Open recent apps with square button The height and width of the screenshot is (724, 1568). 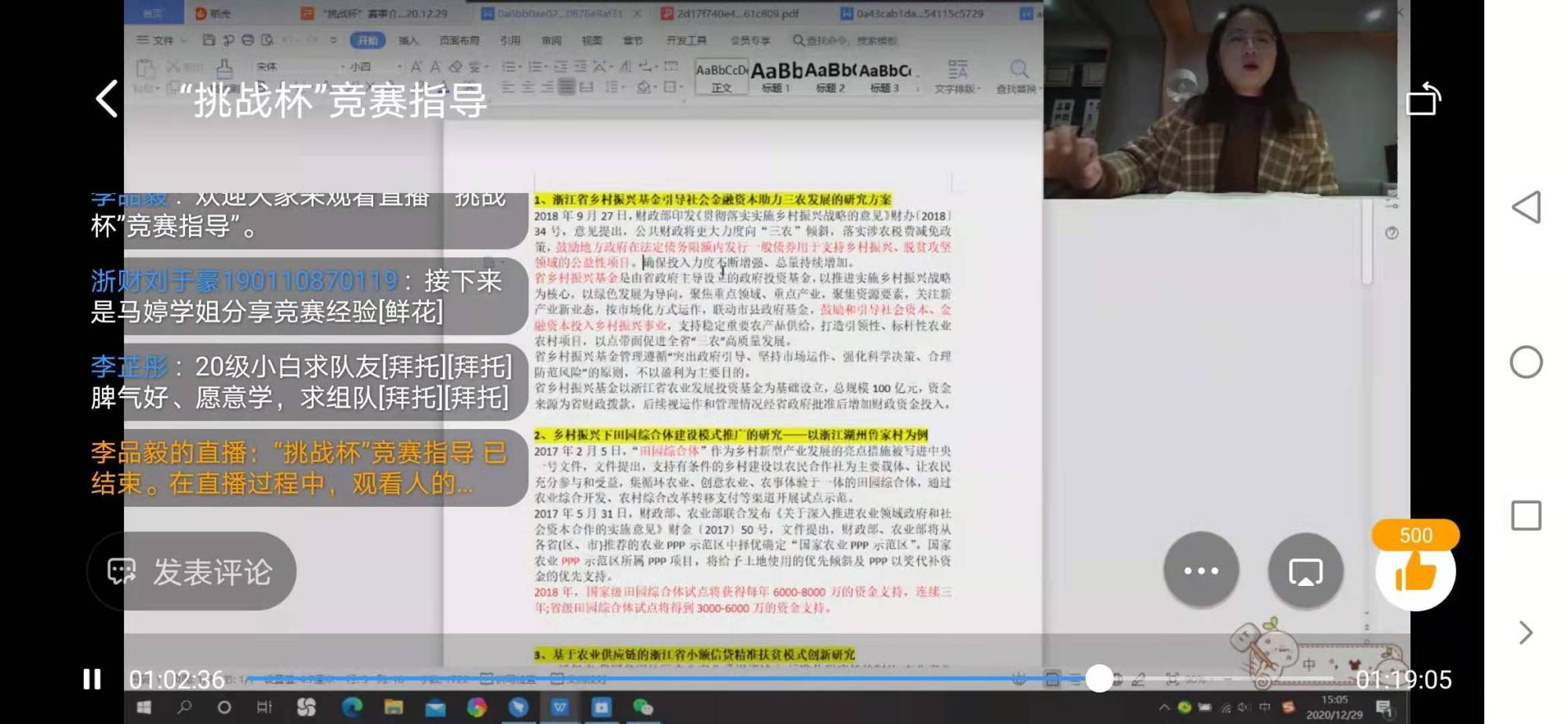1526,516
